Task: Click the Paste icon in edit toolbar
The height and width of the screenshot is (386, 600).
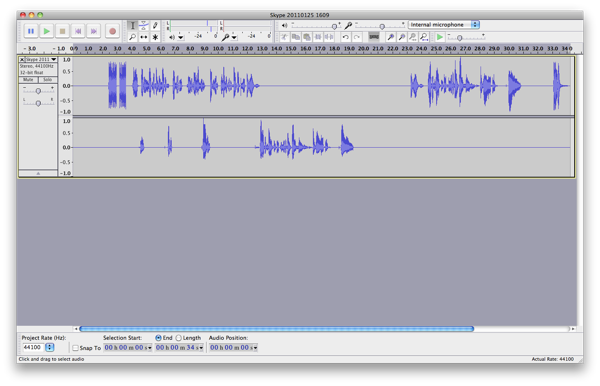Action: click(x=307, y=37)
